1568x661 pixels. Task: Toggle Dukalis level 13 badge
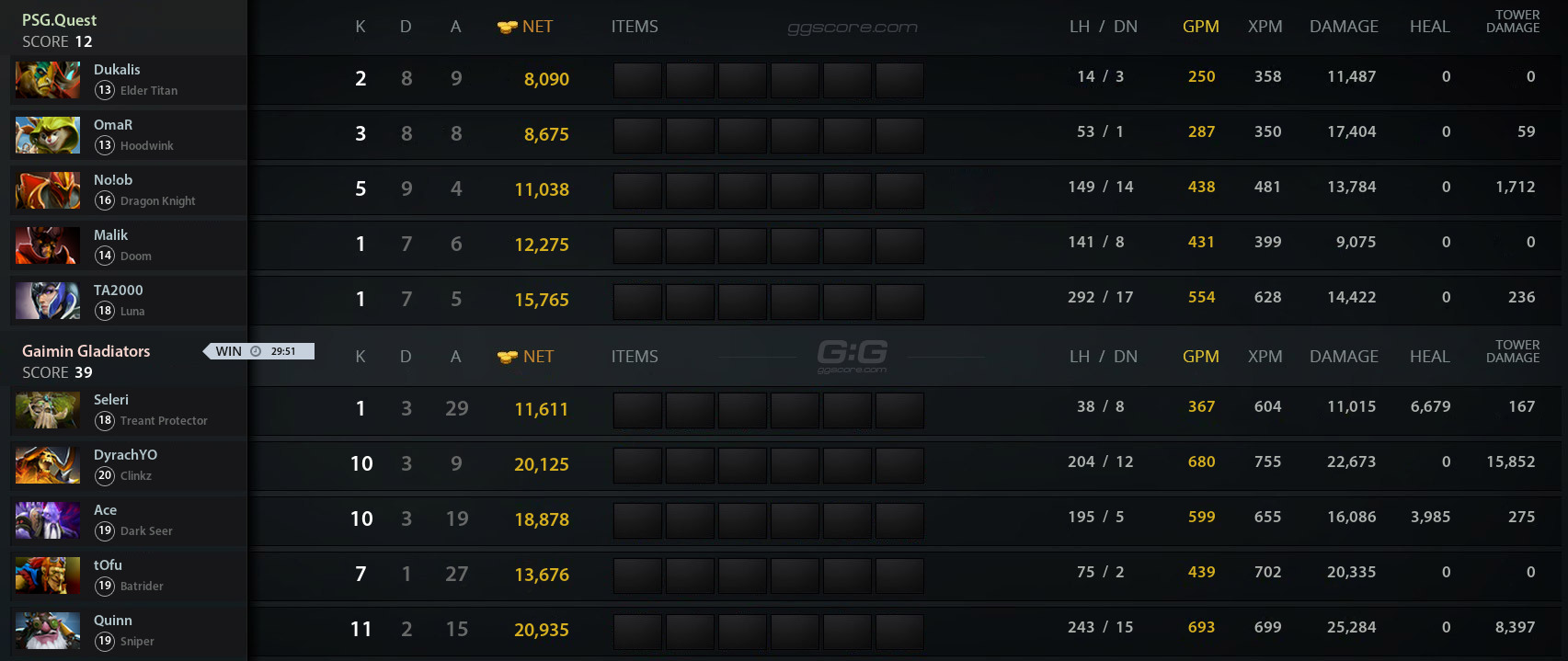pos(105,91)
